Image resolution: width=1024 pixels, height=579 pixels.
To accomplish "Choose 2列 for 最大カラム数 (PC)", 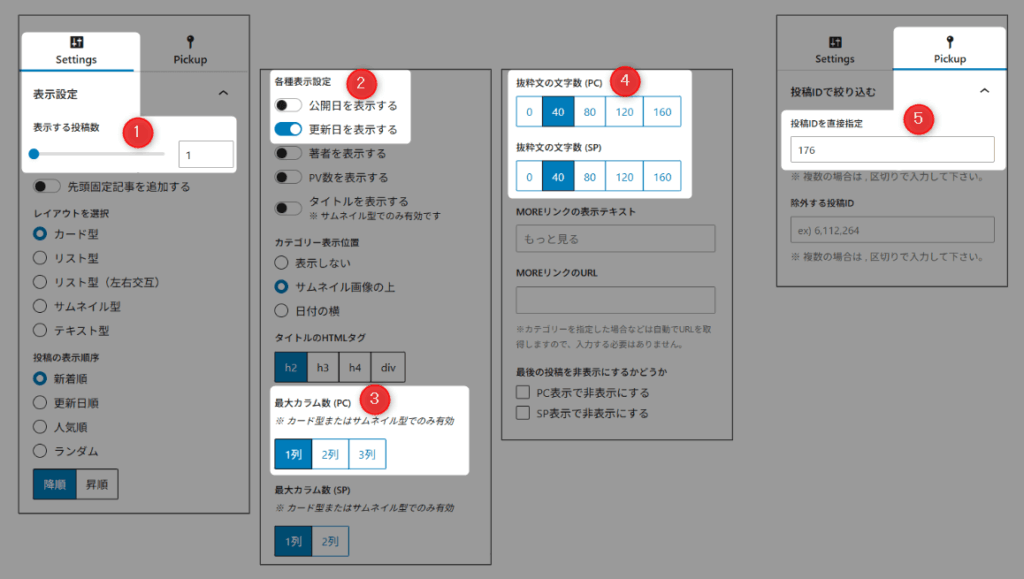I will coord(330,454).
